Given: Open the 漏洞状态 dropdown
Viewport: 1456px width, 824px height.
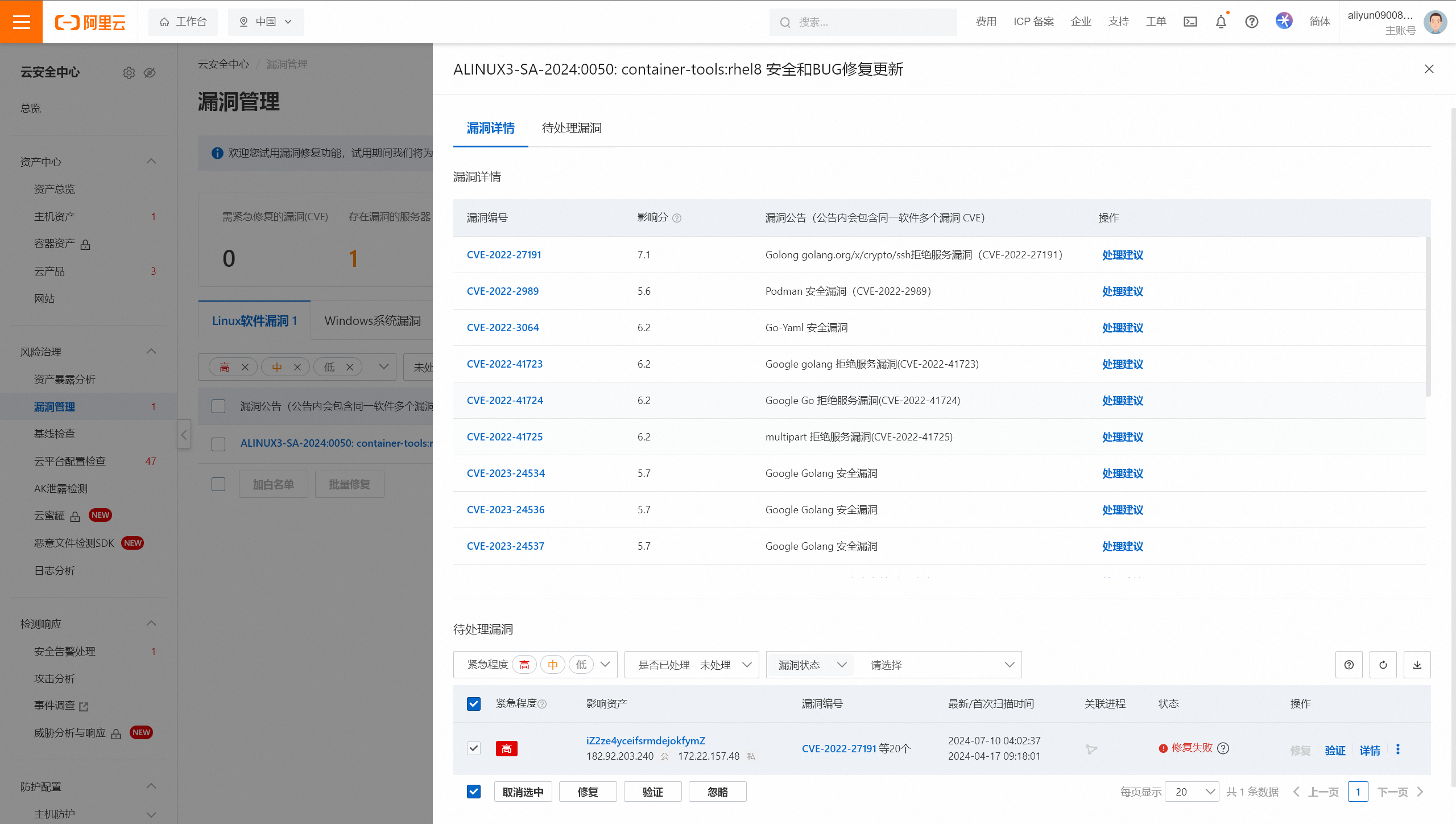Looking at the screenshot, I should pyautogui.click(x=810, y=665).
